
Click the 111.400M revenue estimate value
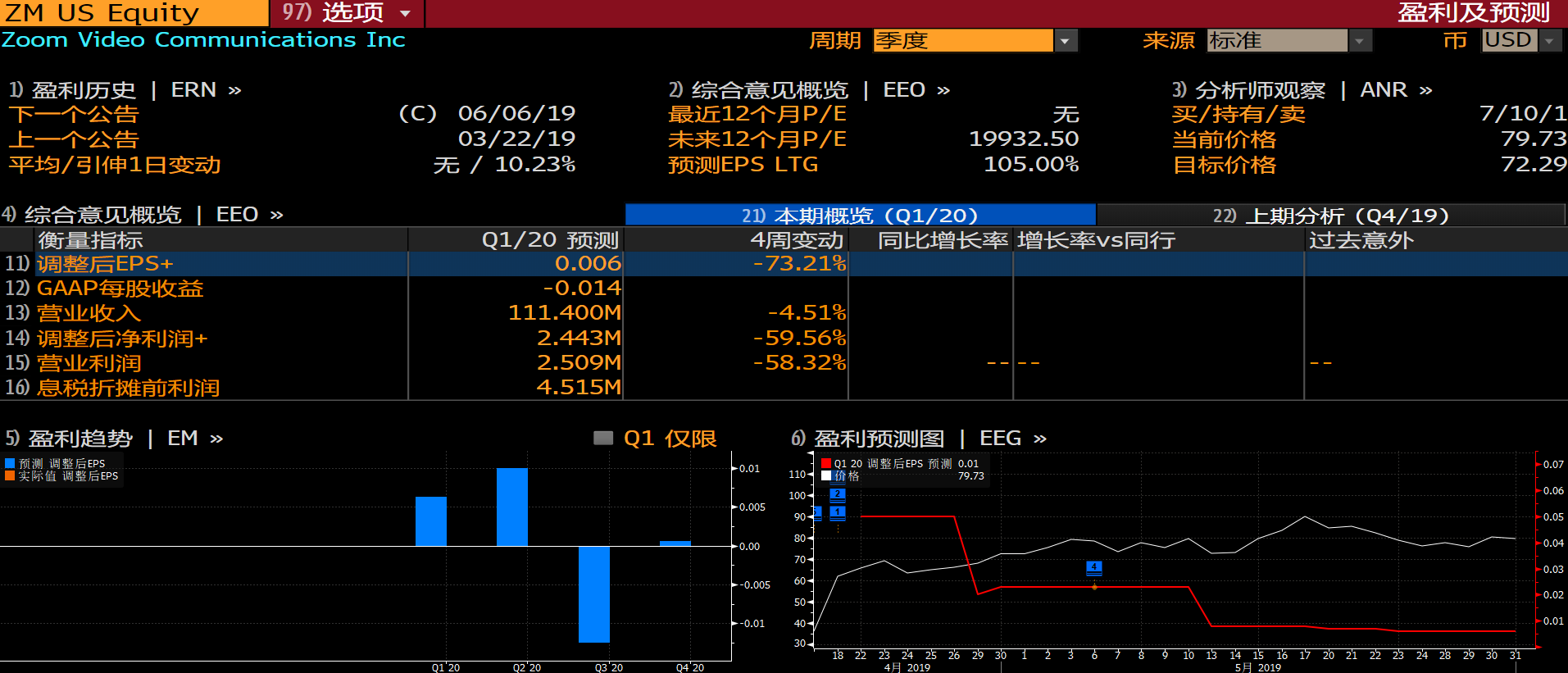point(565,313)
